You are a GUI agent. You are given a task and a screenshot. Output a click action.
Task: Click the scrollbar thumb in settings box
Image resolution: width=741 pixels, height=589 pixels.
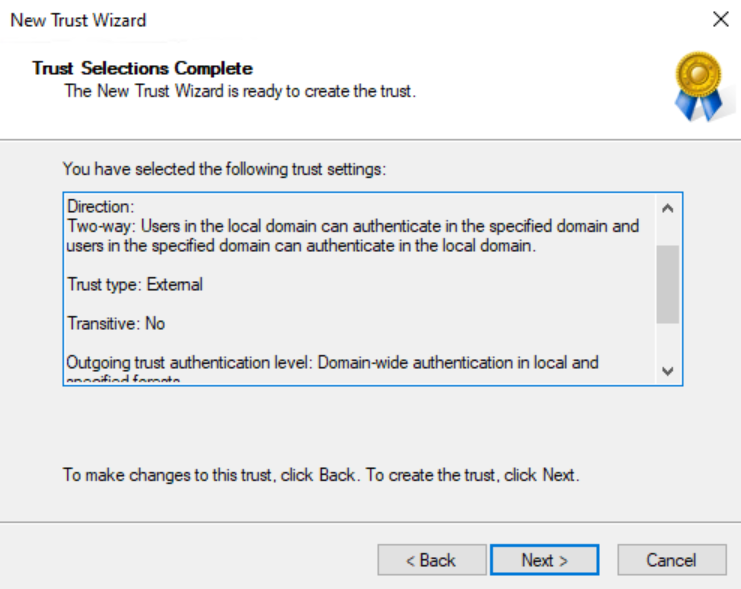tap(668, 284)
